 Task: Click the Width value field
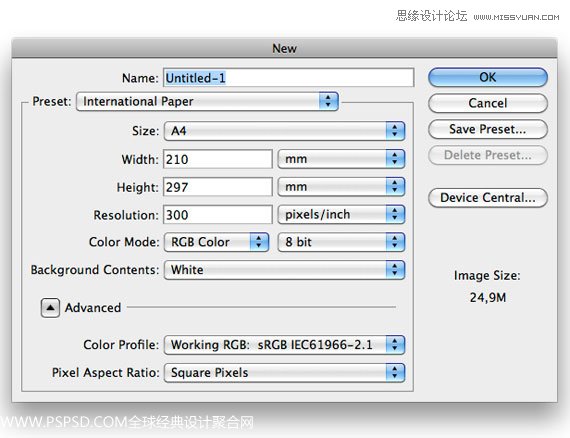(x=217, y=159)
